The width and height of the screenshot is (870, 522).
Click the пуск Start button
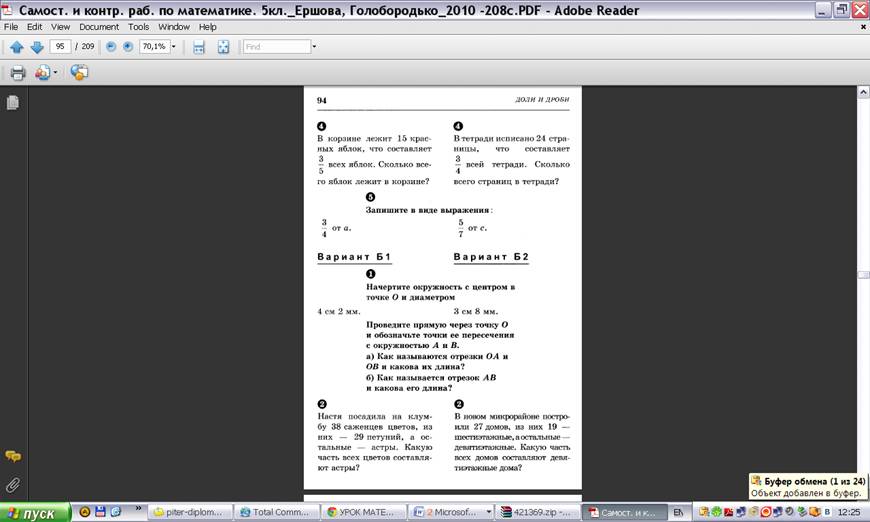tap(35, 513)
